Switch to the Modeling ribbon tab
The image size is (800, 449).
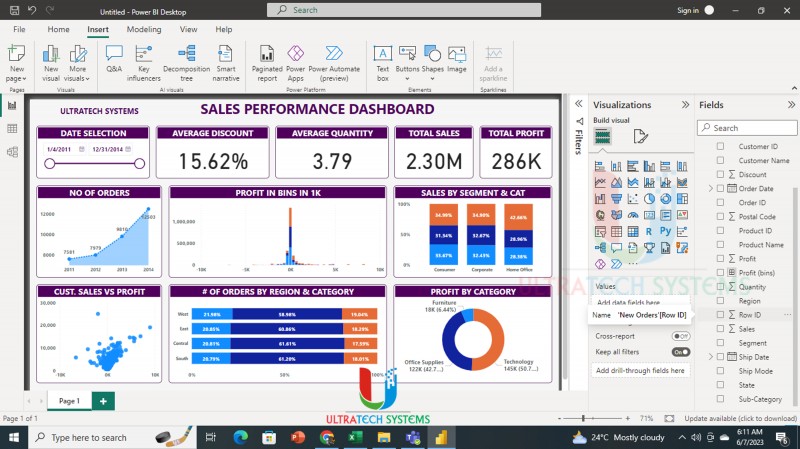(x=144, y=29)
